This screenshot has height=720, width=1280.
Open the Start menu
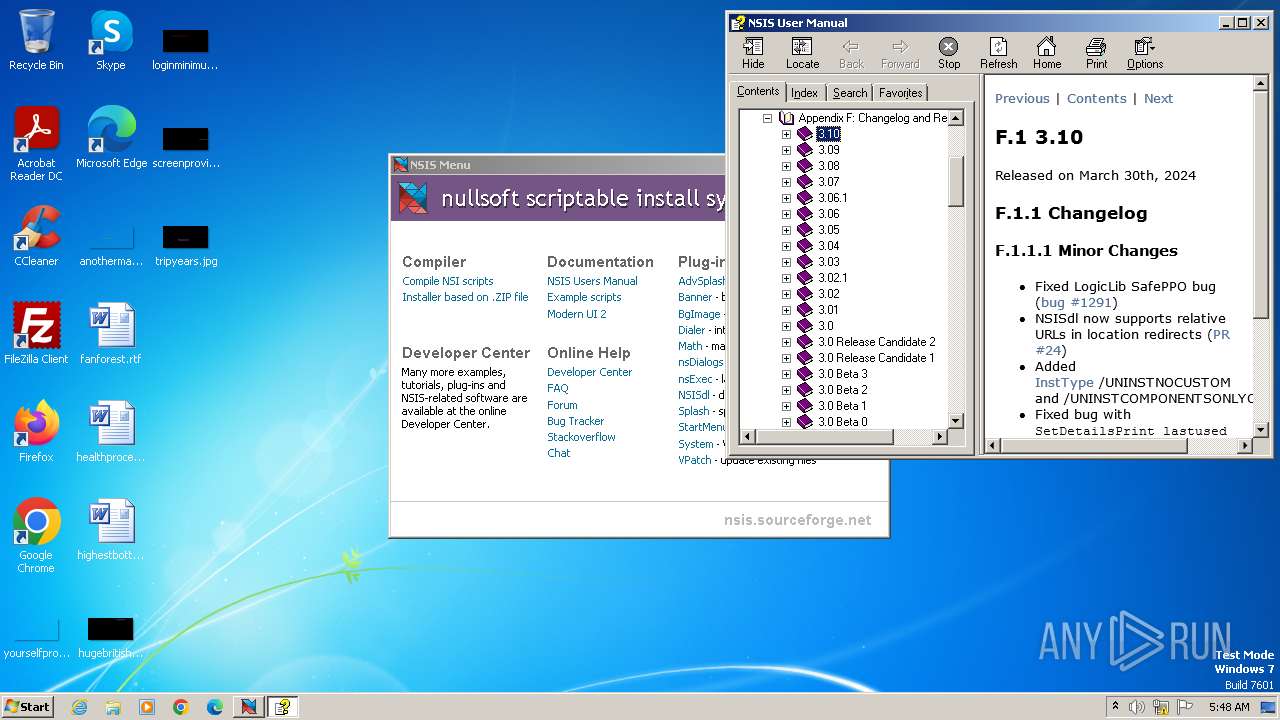point(27,707)
